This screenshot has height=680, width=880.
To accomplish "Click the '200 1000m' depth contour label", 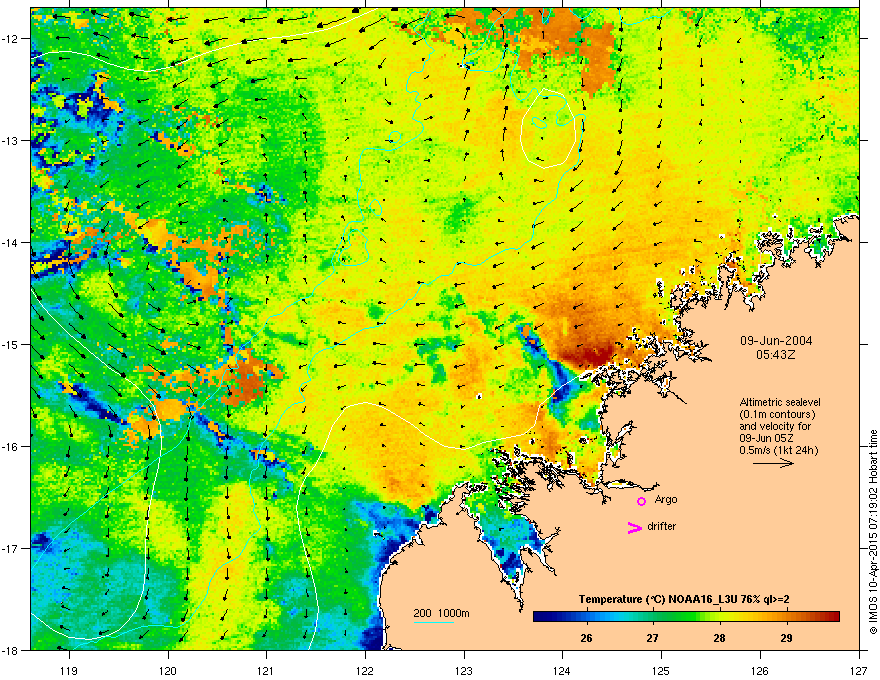I will [441, 613].
